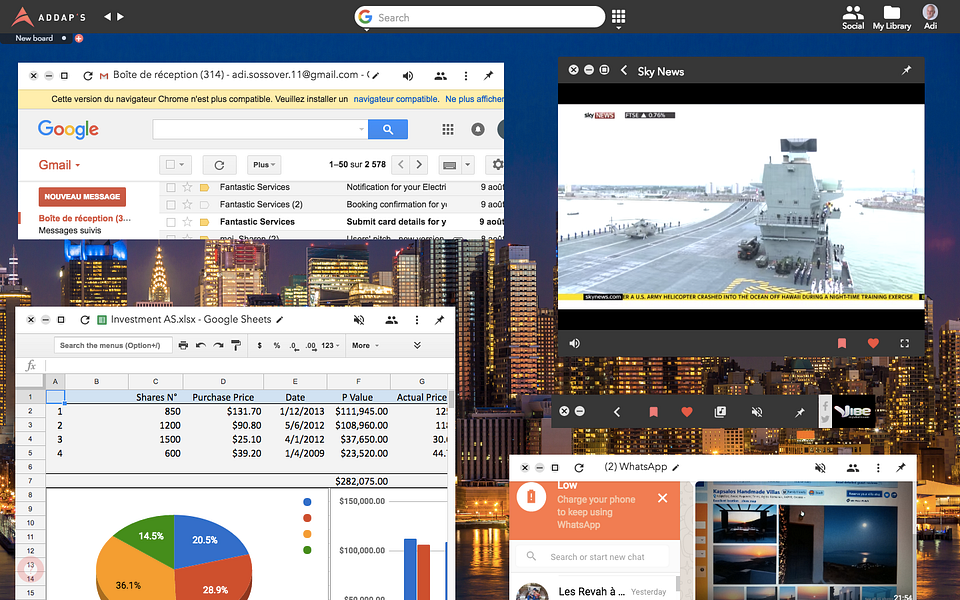Viewport: 960px width, 600px height.
Task: Select the New board tab
Action: 34,38
